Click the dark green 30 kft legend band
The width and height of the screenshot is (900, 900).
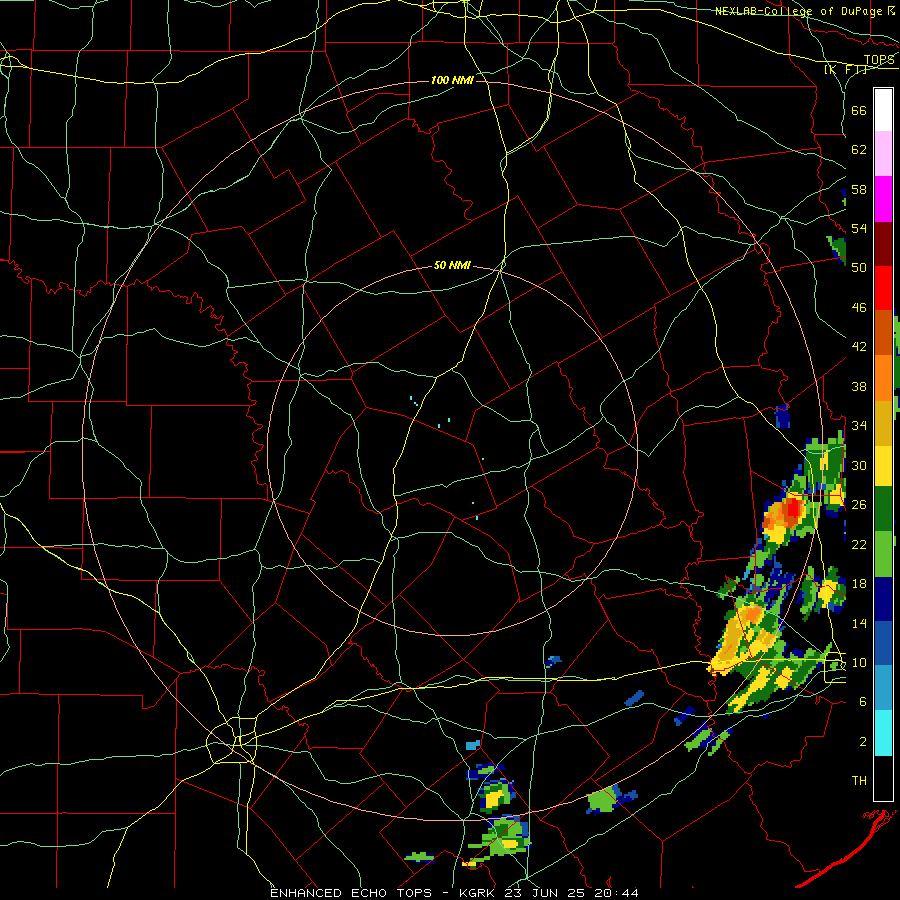(x=883, y=509)
